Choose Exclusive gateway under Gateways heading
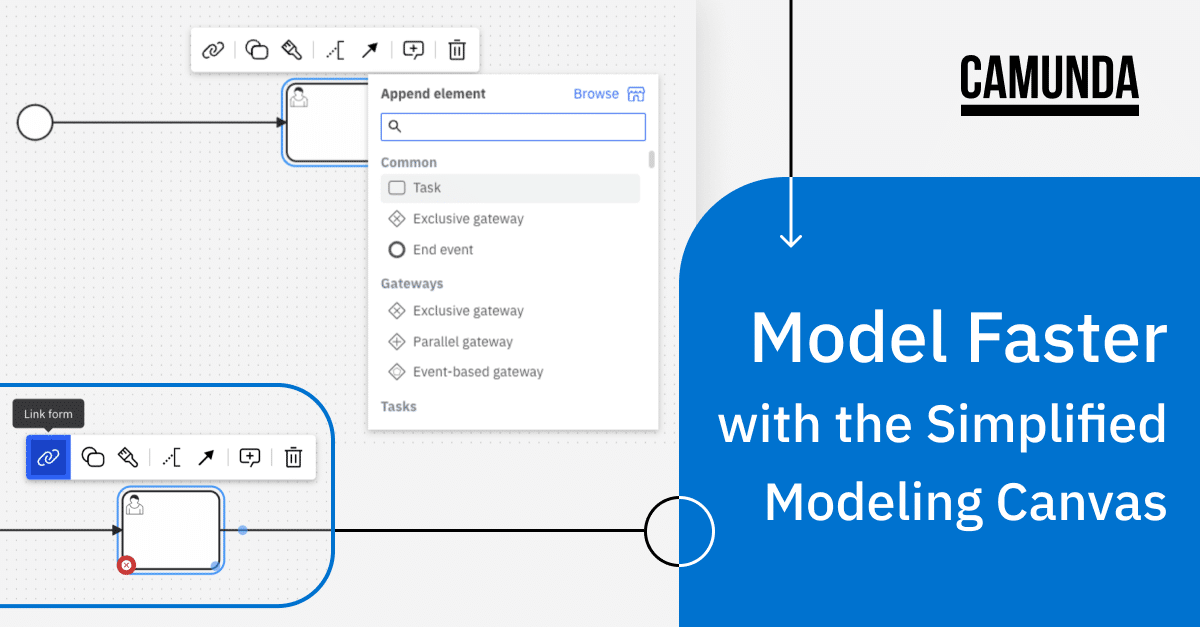1200x627 pixels. tap(510, 311)
